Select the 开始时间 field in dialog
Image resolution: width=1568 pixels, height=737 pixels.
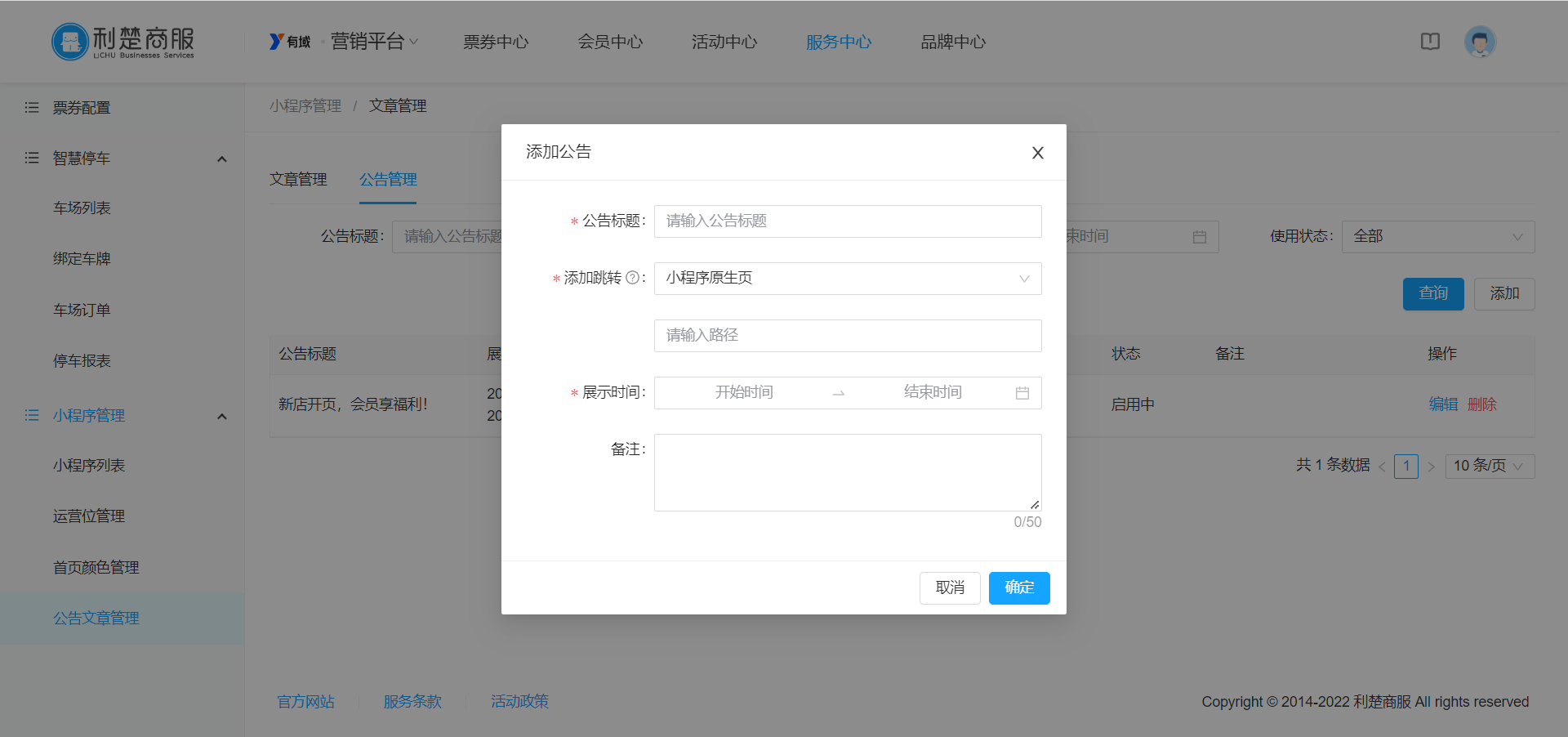(744, 392)
